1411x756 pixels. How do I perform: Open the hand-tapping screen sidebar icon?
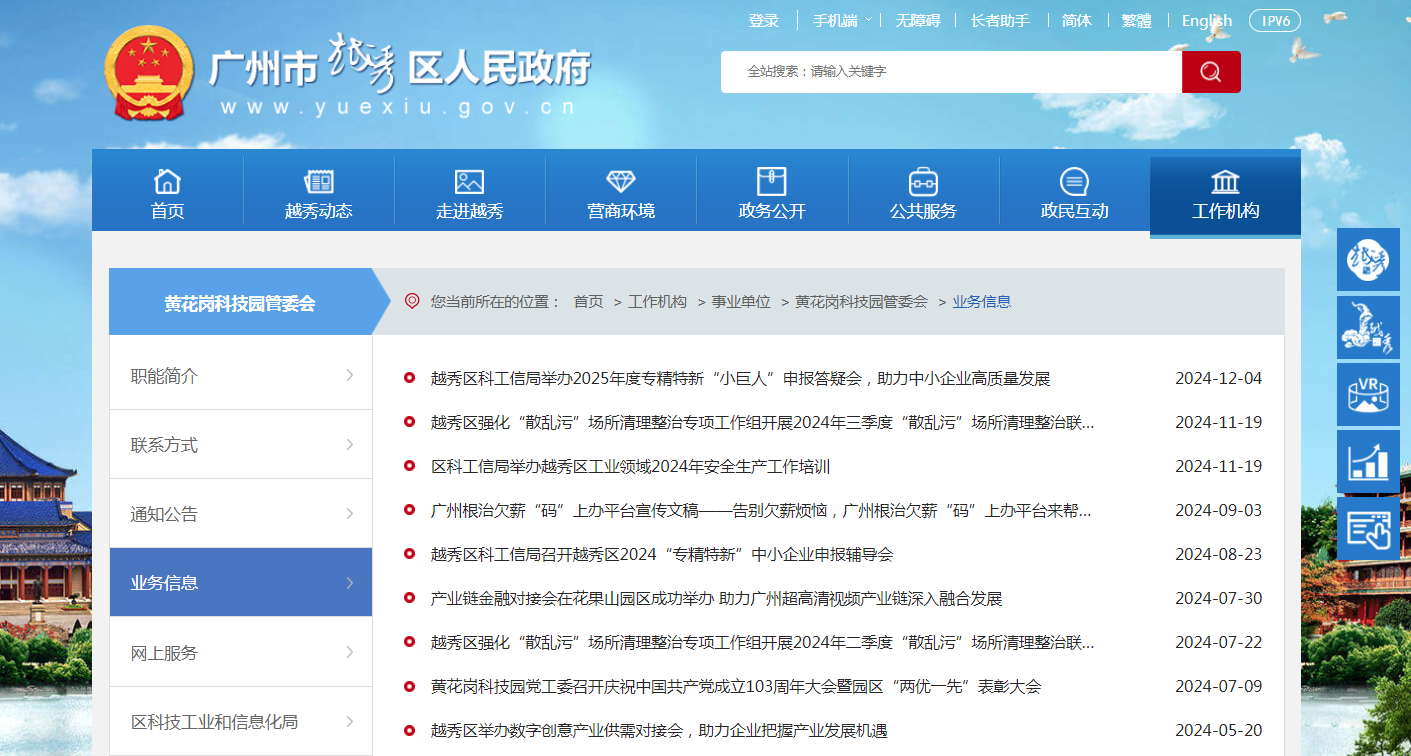click(x=1368, y=529)
